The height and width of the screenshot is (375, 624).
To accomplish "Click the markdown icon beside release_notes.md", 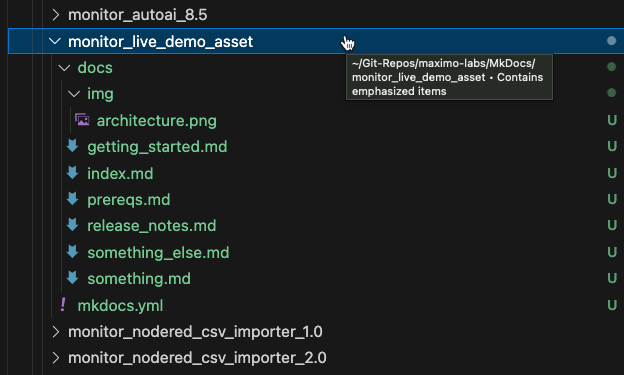I will point(72,225).
